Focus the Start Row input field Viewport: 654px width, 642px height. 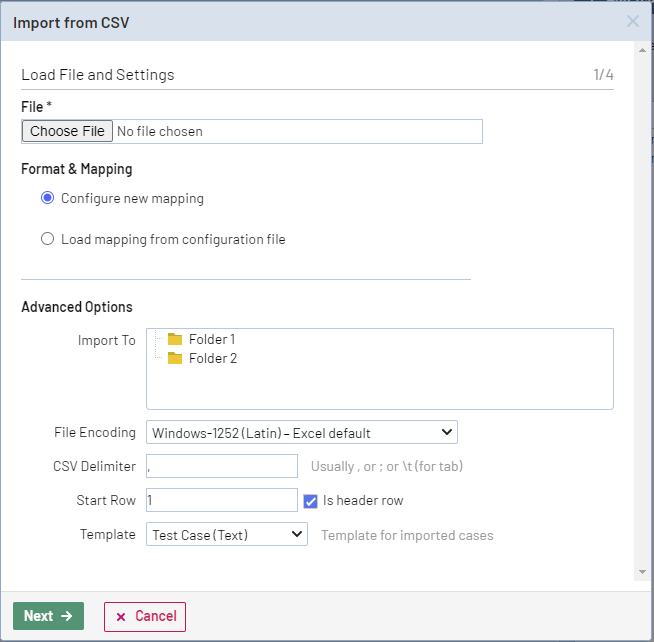coord(221,500)
